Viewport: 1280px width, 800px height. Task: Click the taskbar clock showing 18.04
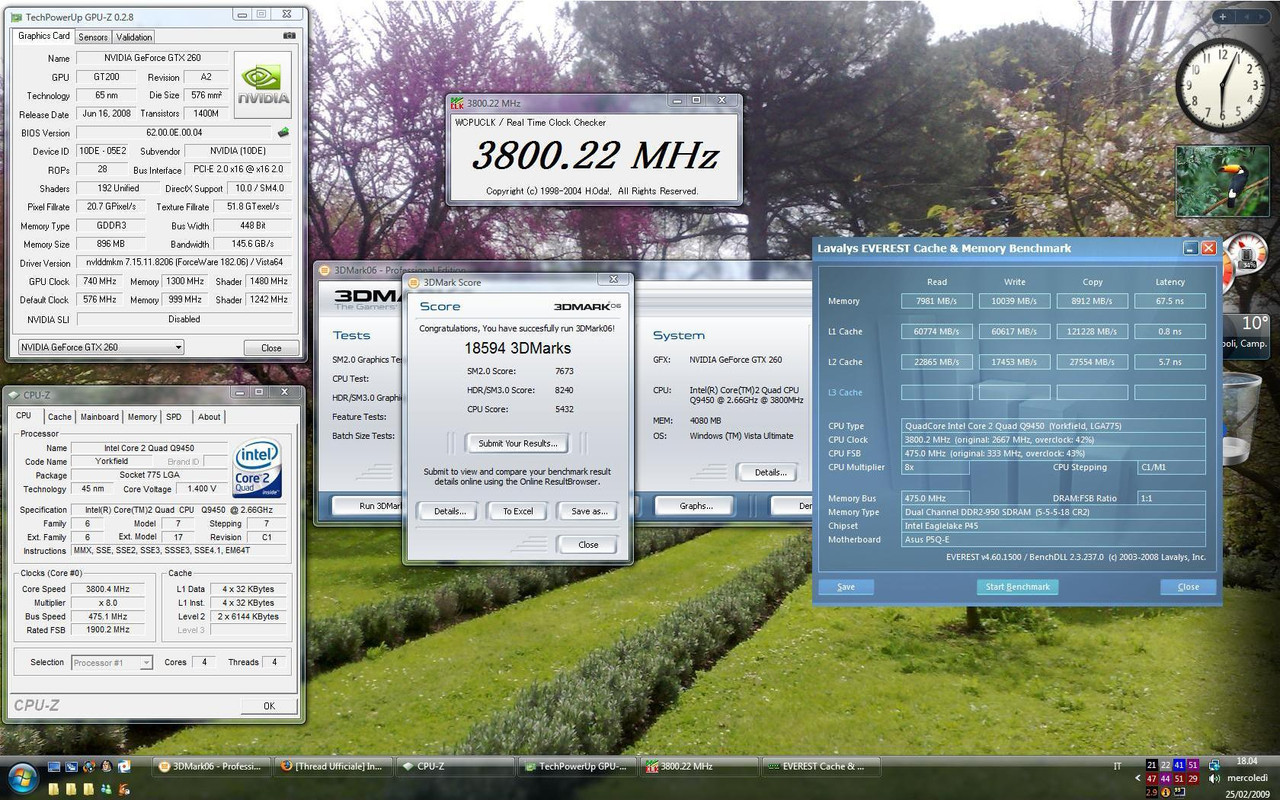coord(1247,761)
